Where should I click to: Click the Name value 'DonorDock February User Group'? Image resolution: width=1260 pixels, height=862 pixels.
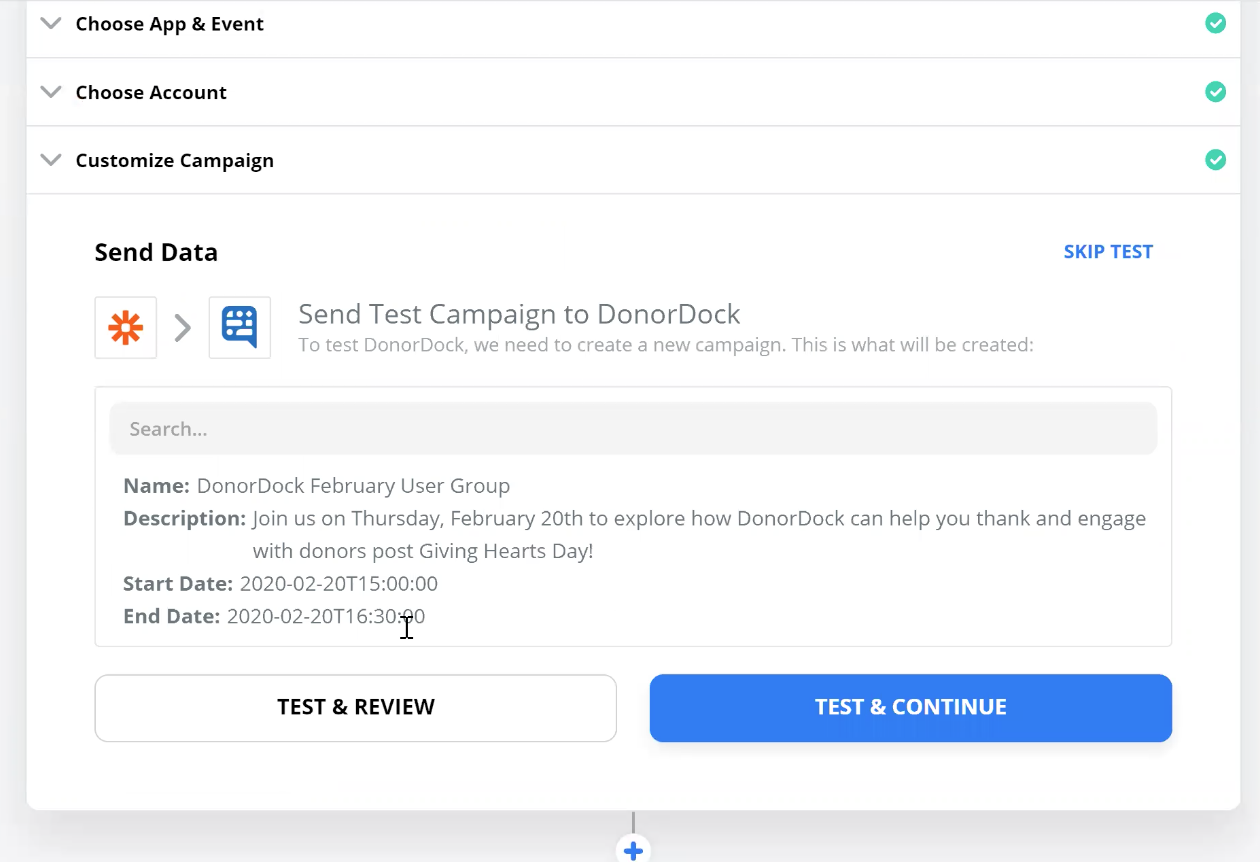point(353,486)
